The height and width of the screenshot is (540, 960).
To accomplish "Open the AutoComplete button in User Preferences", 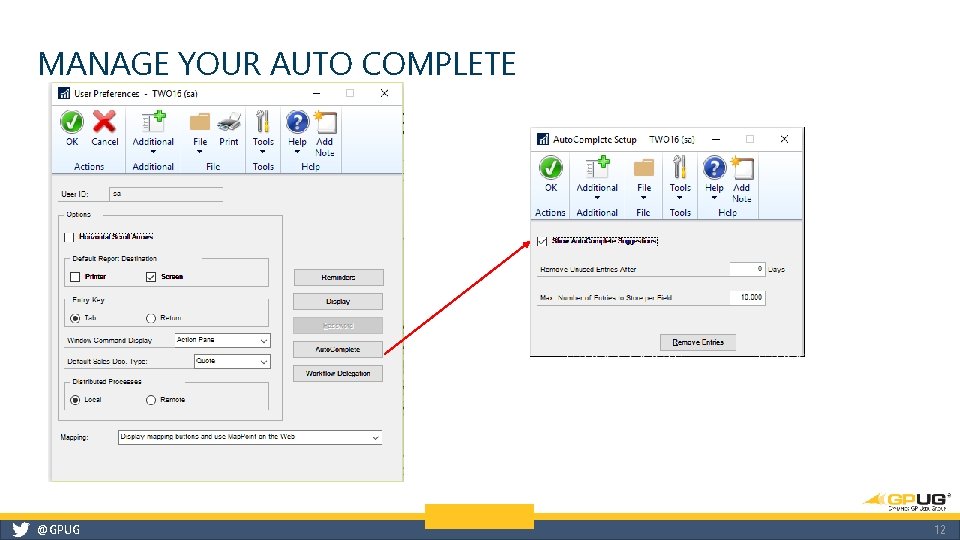I will 338,350.
